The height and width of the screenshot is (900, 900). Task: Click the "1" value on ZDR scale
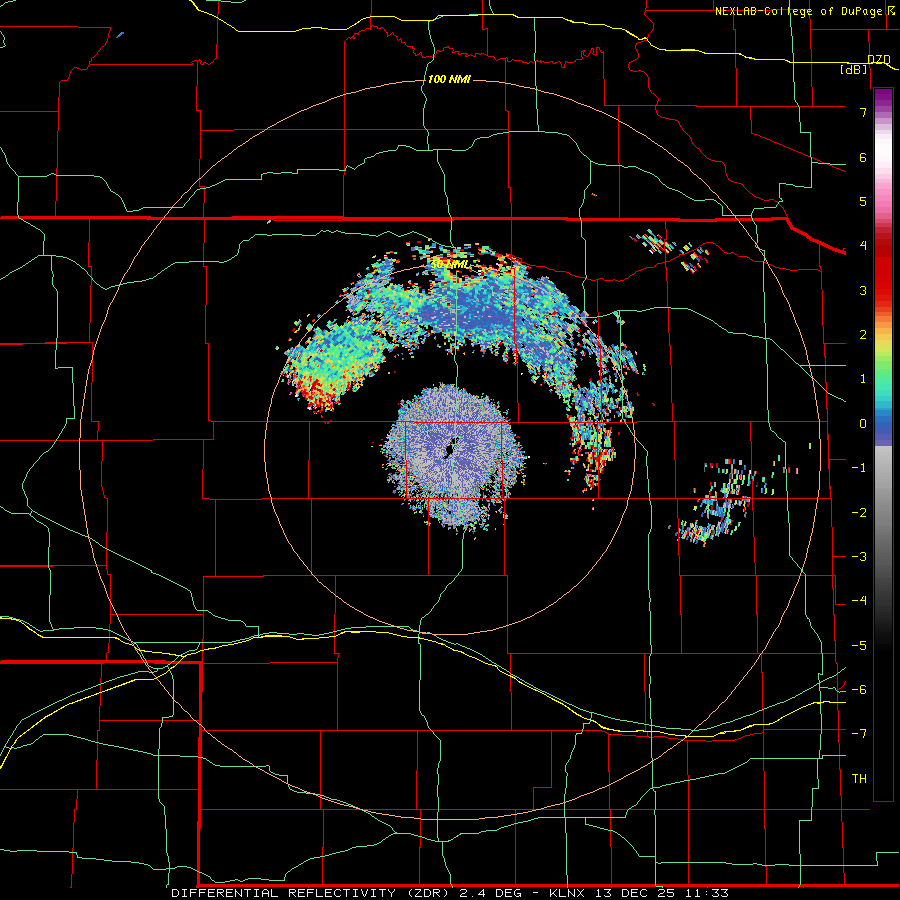pyautogui.click(x=863, y=379)
